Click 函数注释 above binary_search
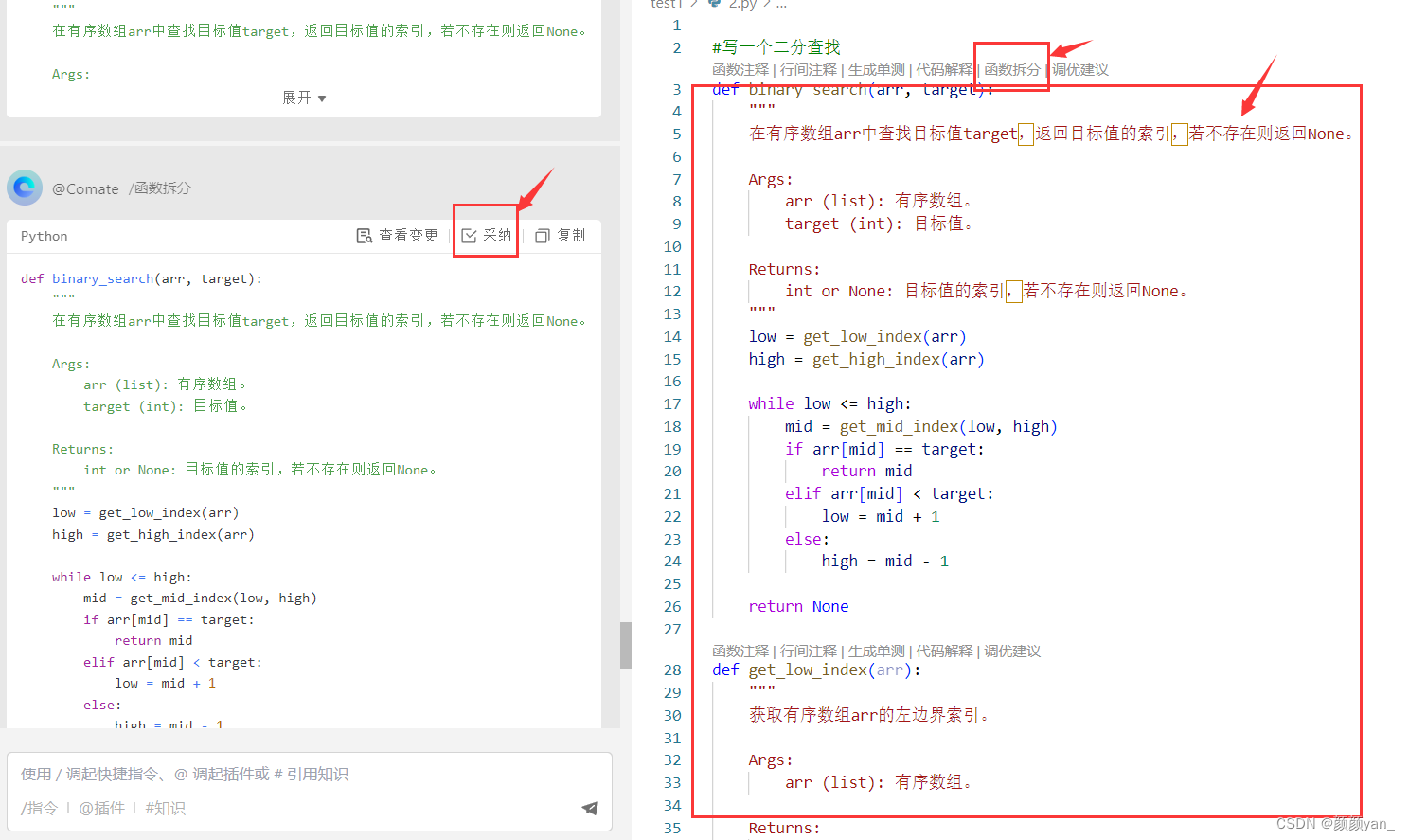Image resolution: width=1409 pixels, height=840 pixels. pyautogui.click(x=740, y=69)
